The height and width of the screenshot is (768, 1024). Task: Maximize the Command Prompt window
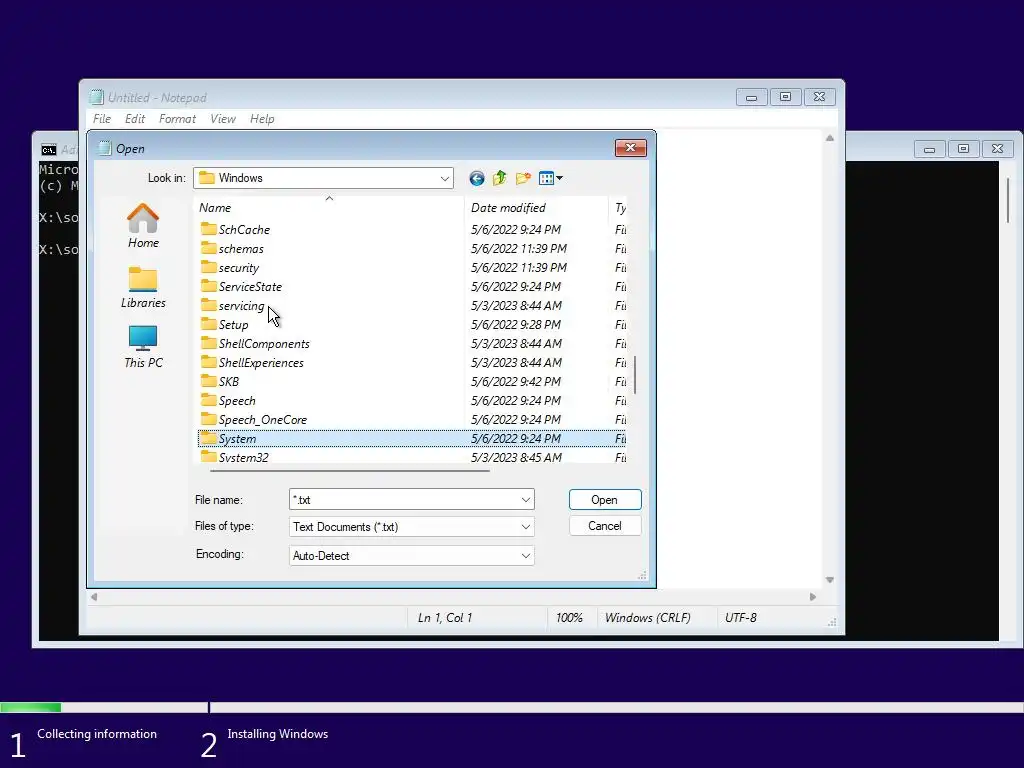click(963, 149)
